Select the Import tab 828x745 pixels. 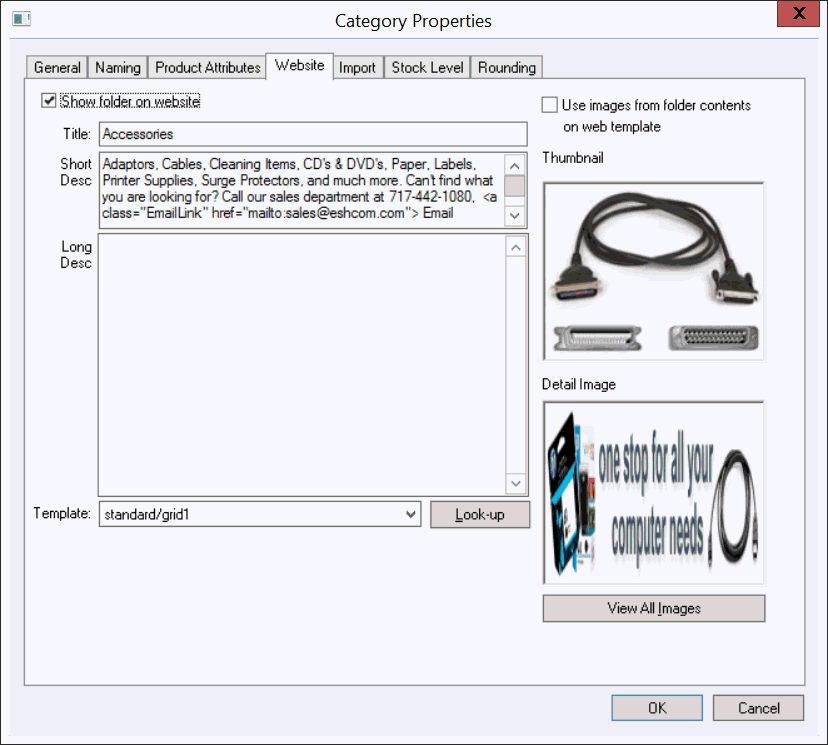pos(357,68)
